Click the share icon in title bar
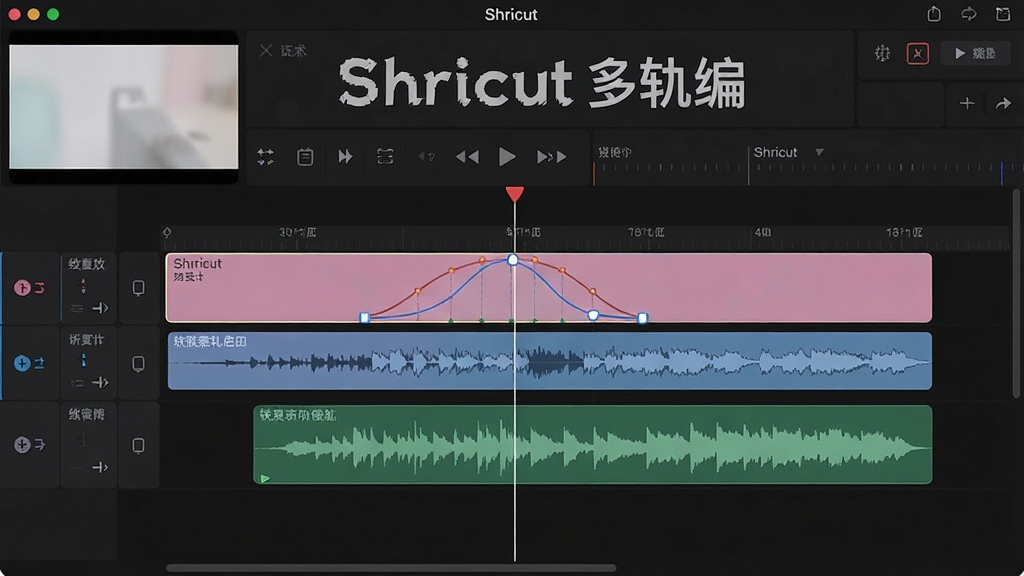 click(x=934, y=14)
